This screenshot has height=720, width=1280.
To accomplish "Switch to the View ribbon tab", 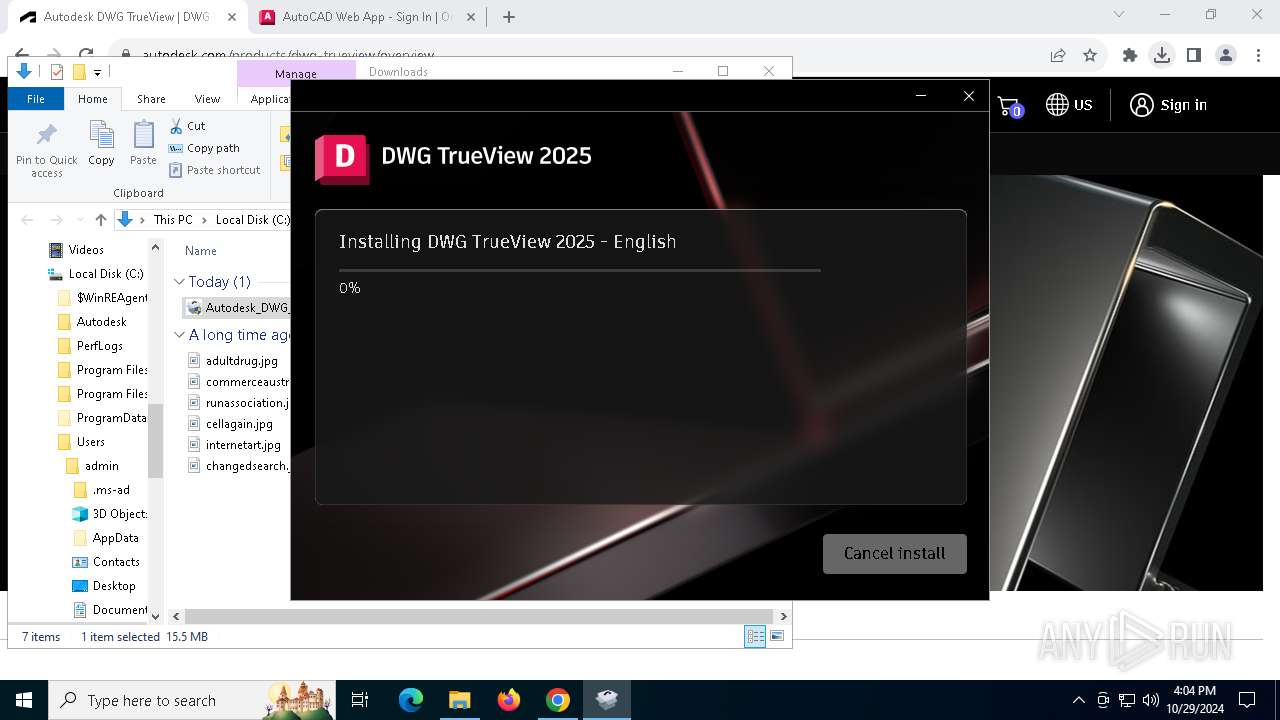I will click(x=207, y=99).
